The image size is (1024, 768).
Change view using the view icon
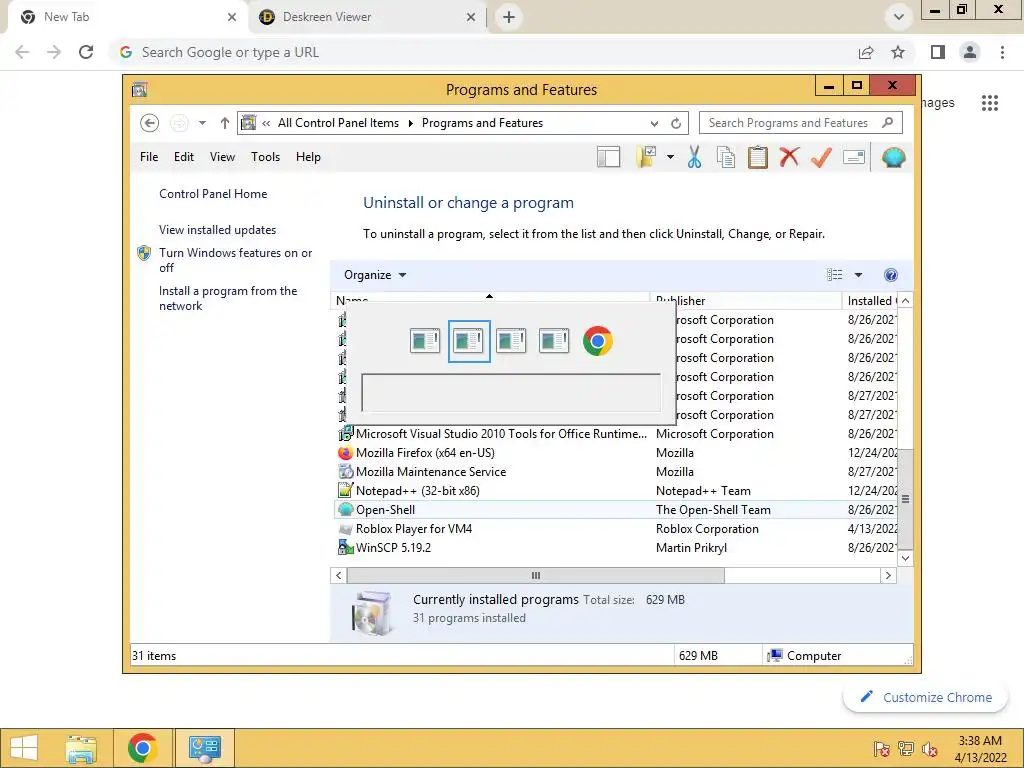[835, 275]
